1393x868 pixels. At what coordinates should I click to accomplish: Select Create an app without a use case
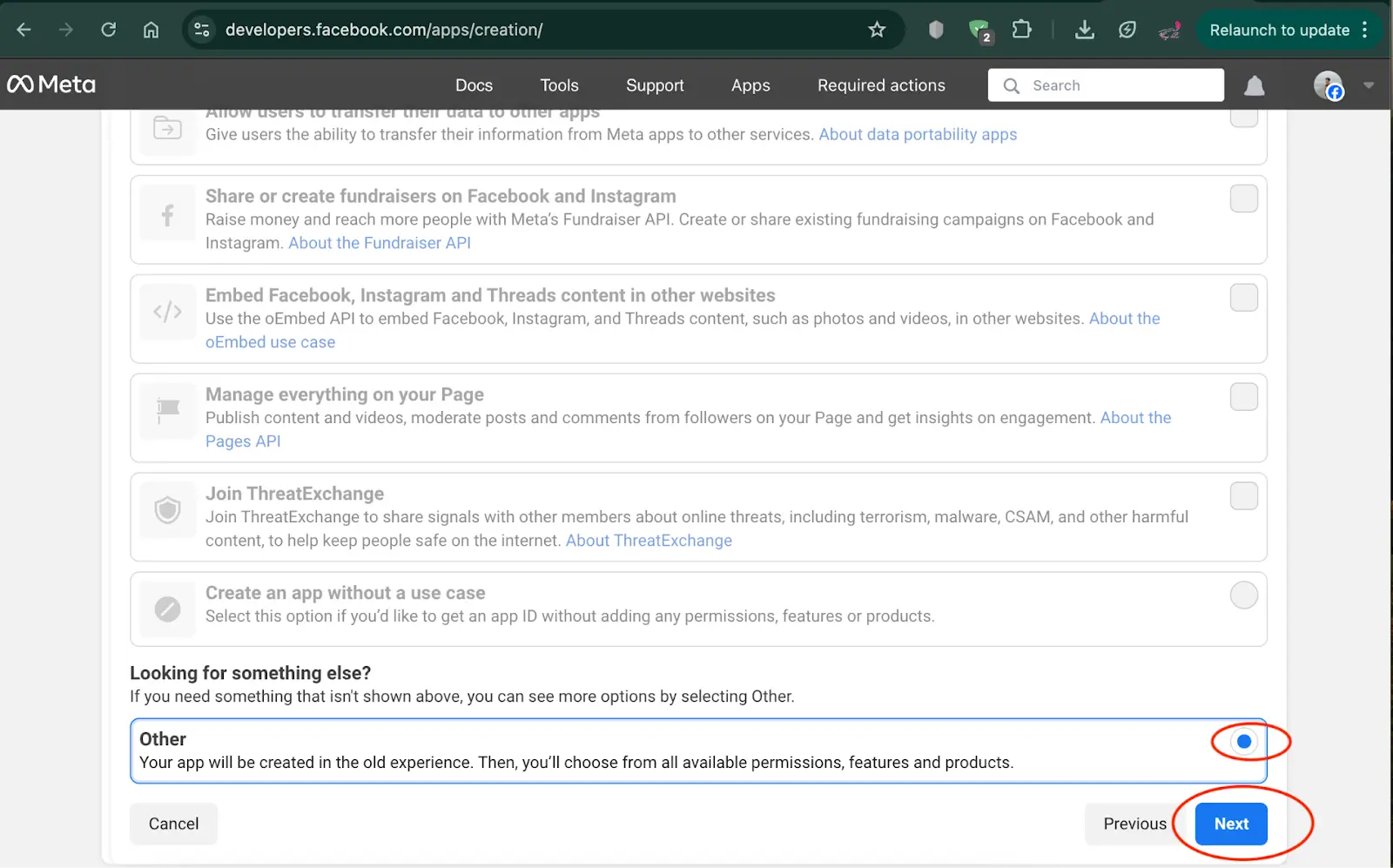tap(1243, 595)
